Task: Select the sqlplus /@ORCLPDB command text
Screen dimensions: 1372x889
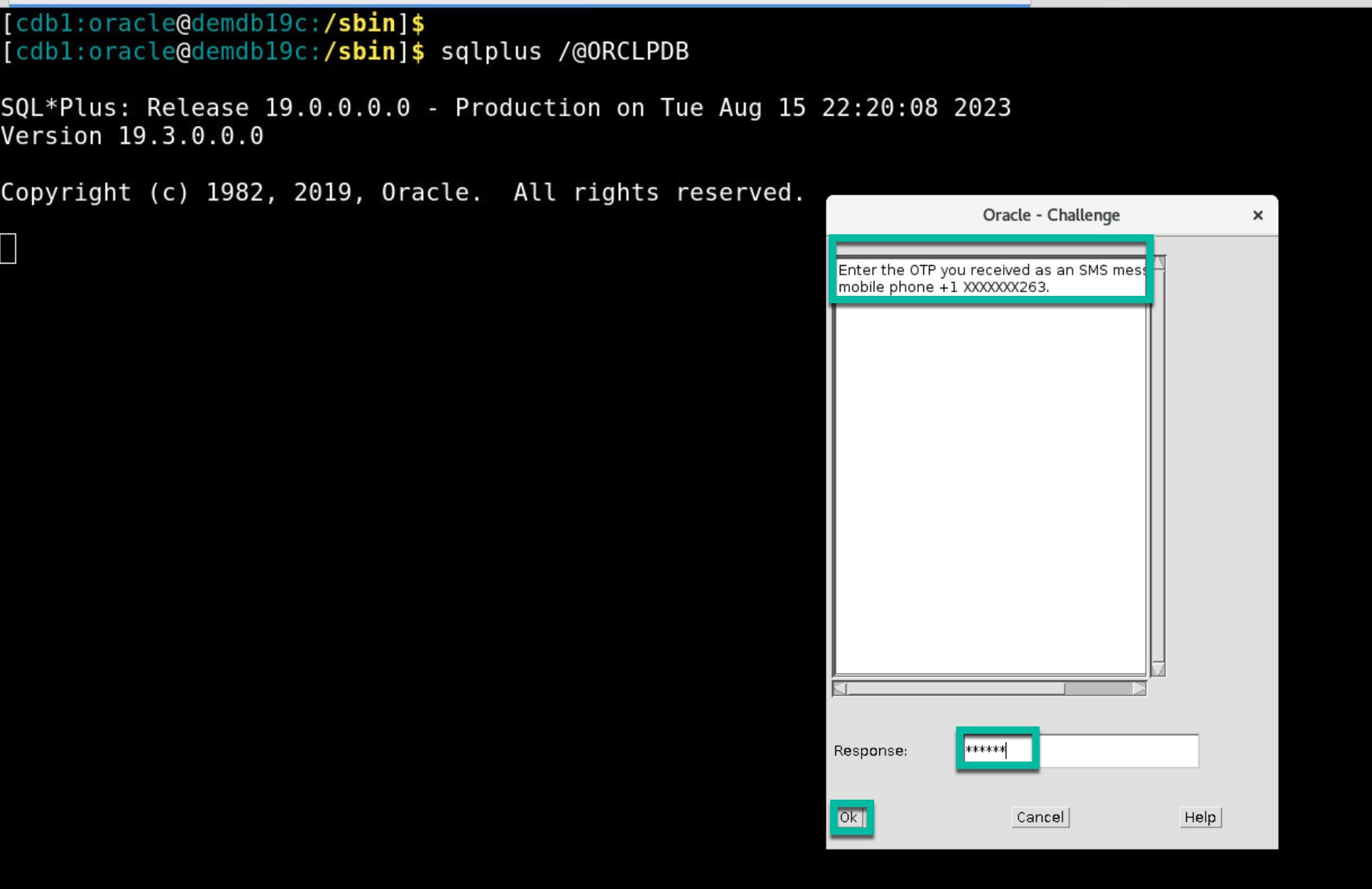Action: tap(564, 51)
